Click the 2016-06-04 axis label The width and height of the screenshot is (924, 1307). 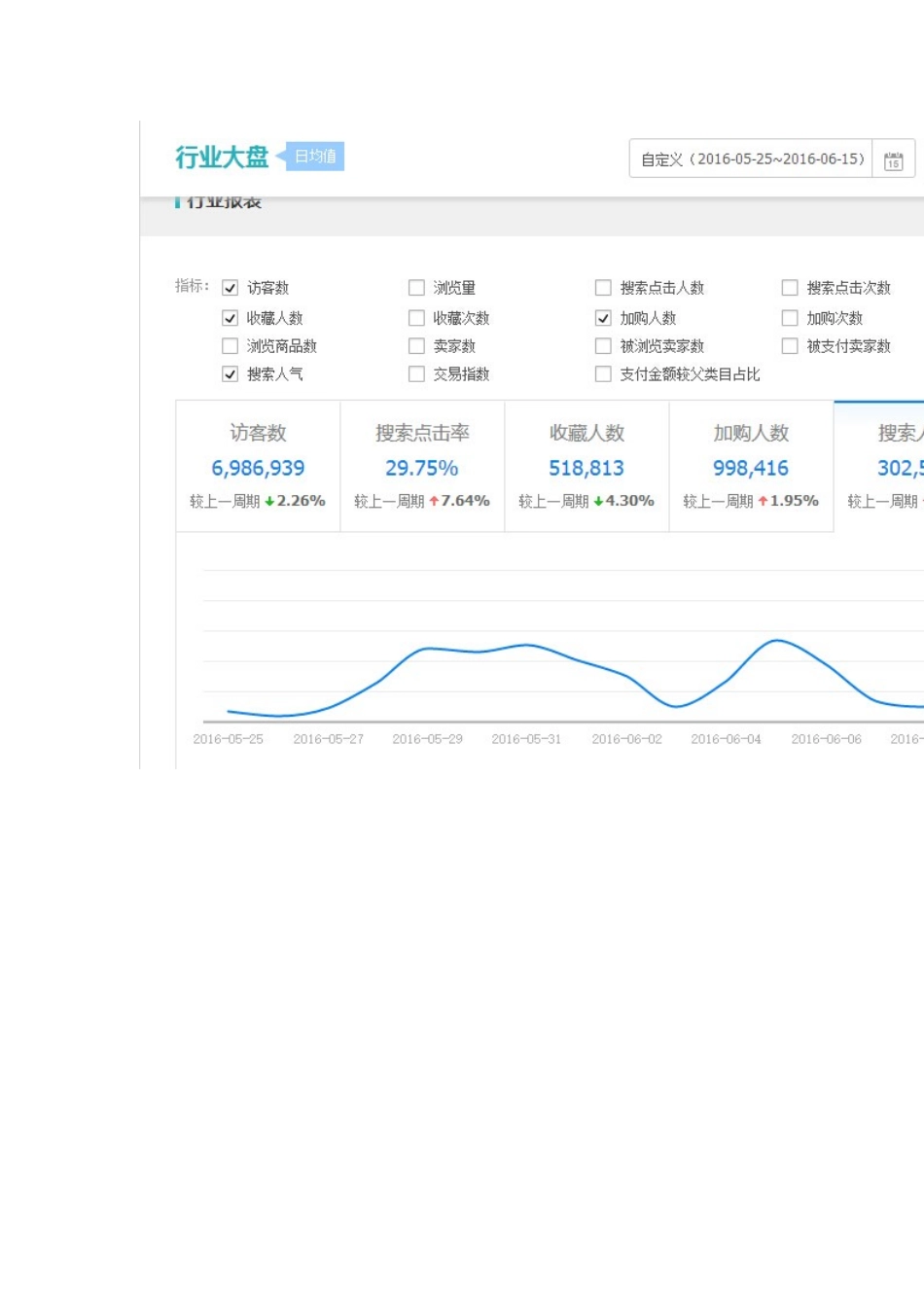click(x=726, y=739)
